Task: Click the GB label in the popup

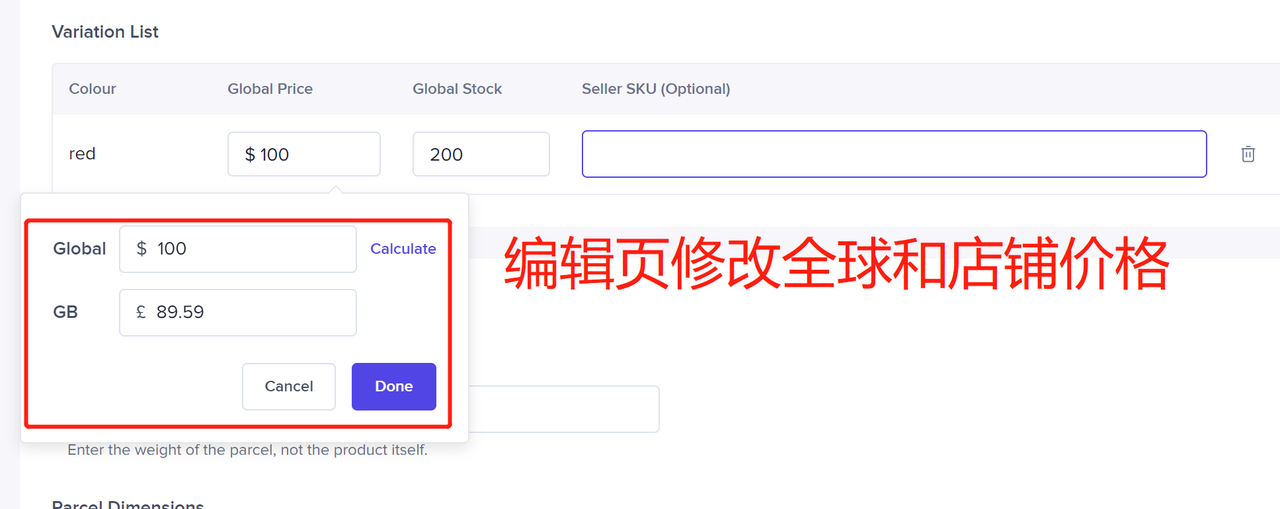Action: 65,312
